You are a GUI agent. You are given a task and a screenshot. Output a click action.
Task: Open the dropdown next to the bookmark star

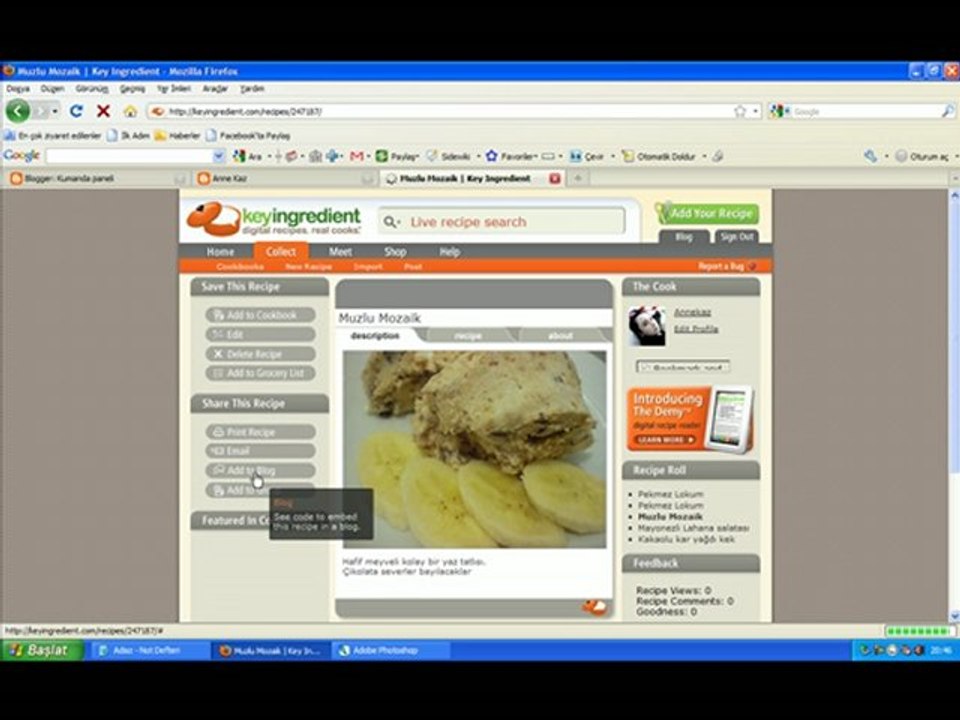click(x=756, y=111)
